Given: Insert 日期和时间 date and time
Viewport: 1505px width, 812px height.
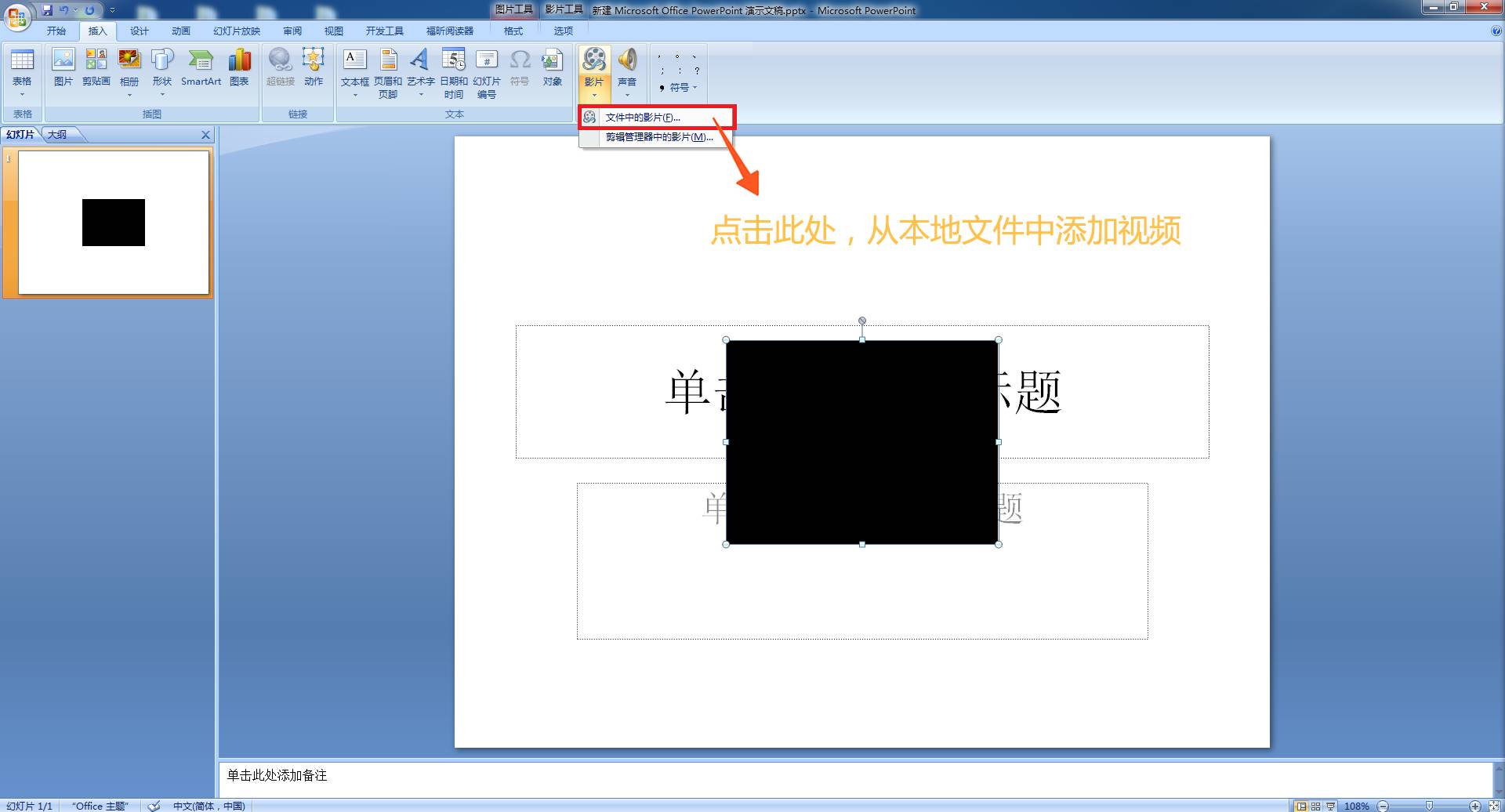Looking at the screenshot, I should tap(453, 72).
